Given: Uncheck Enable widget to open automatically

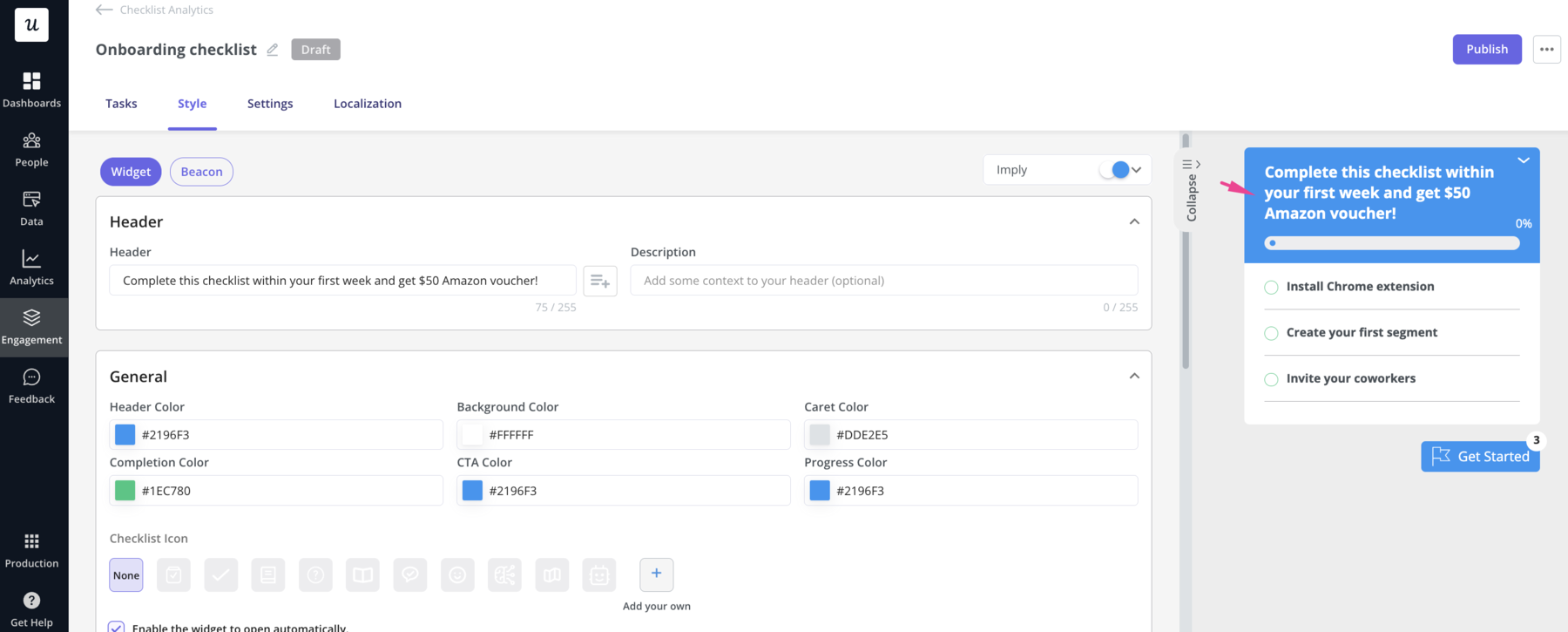Looking at the screenshot, I should tap(117, 627).
